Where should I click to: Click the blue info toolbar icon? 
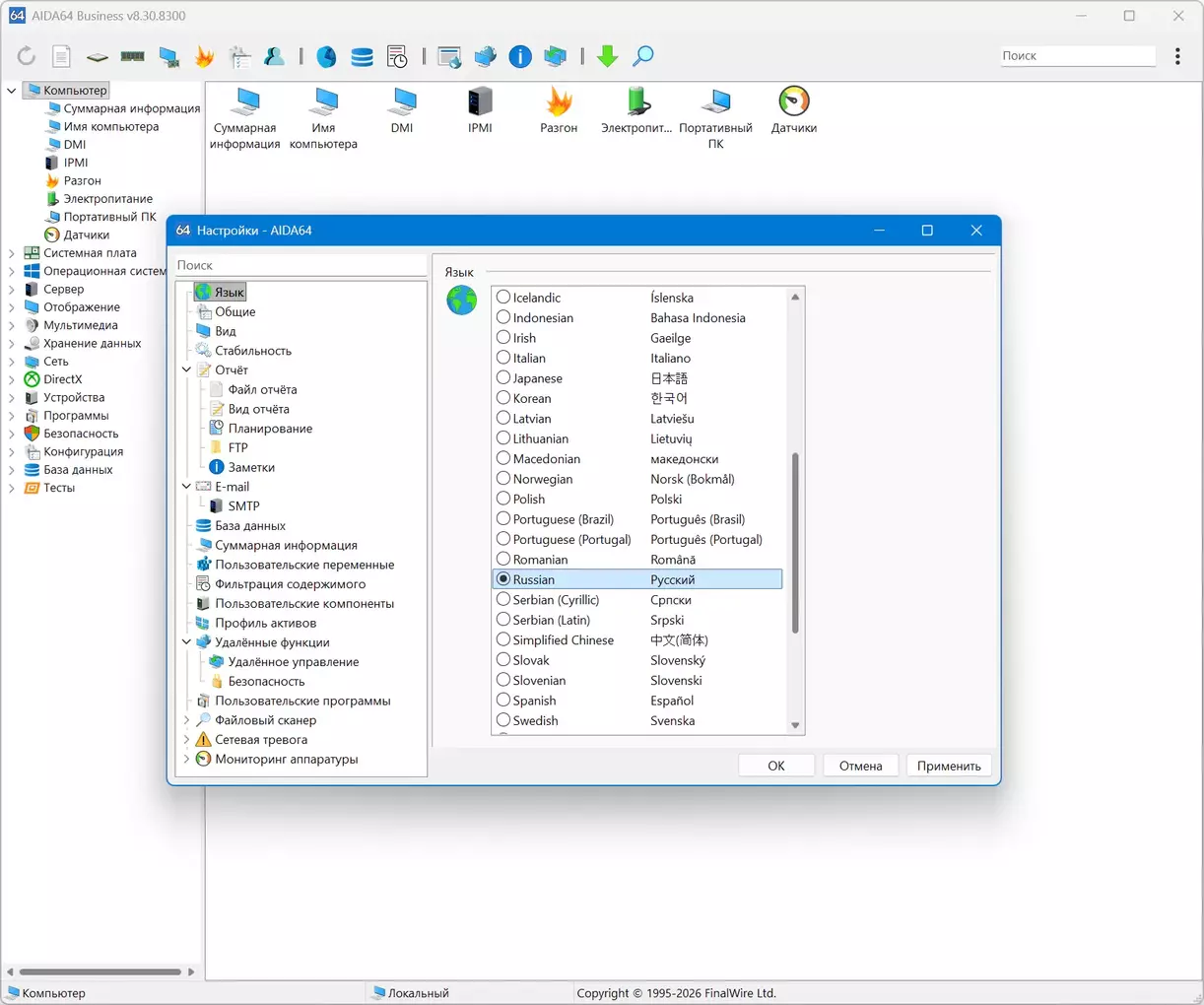coord(520,57)
